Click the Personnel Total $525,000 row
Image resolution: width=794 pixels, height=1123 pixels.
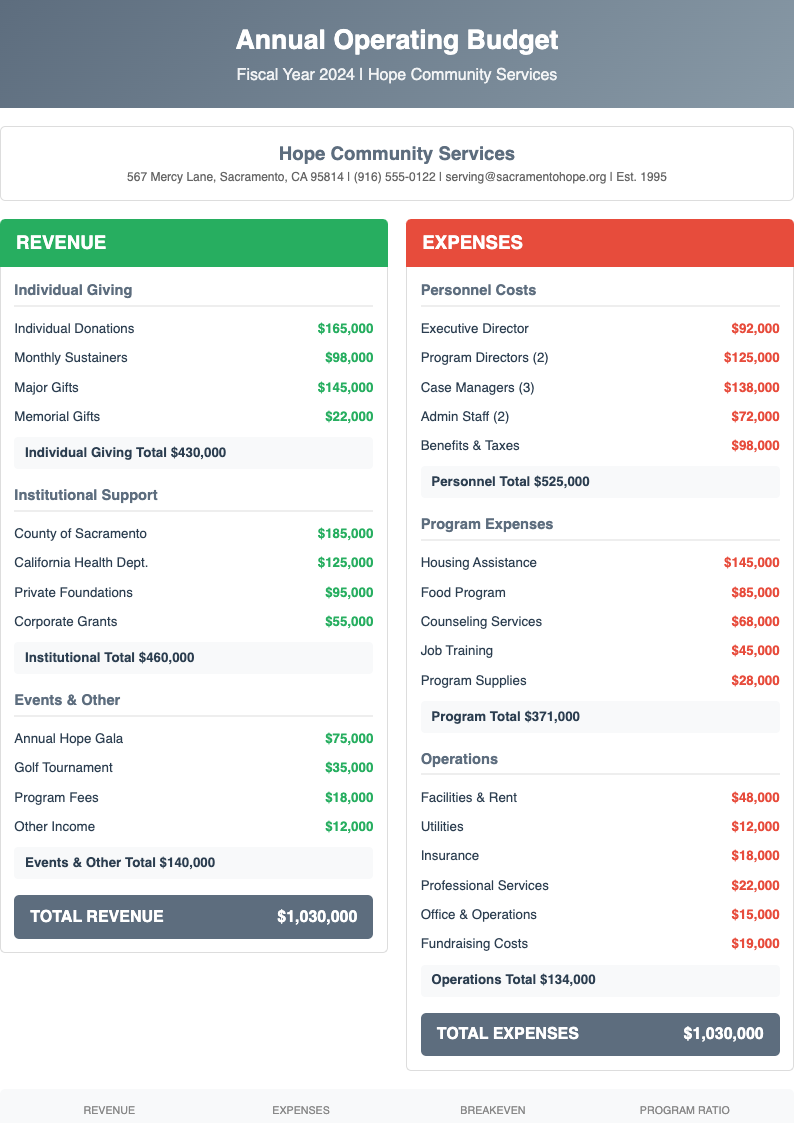(x=600, y=482)
